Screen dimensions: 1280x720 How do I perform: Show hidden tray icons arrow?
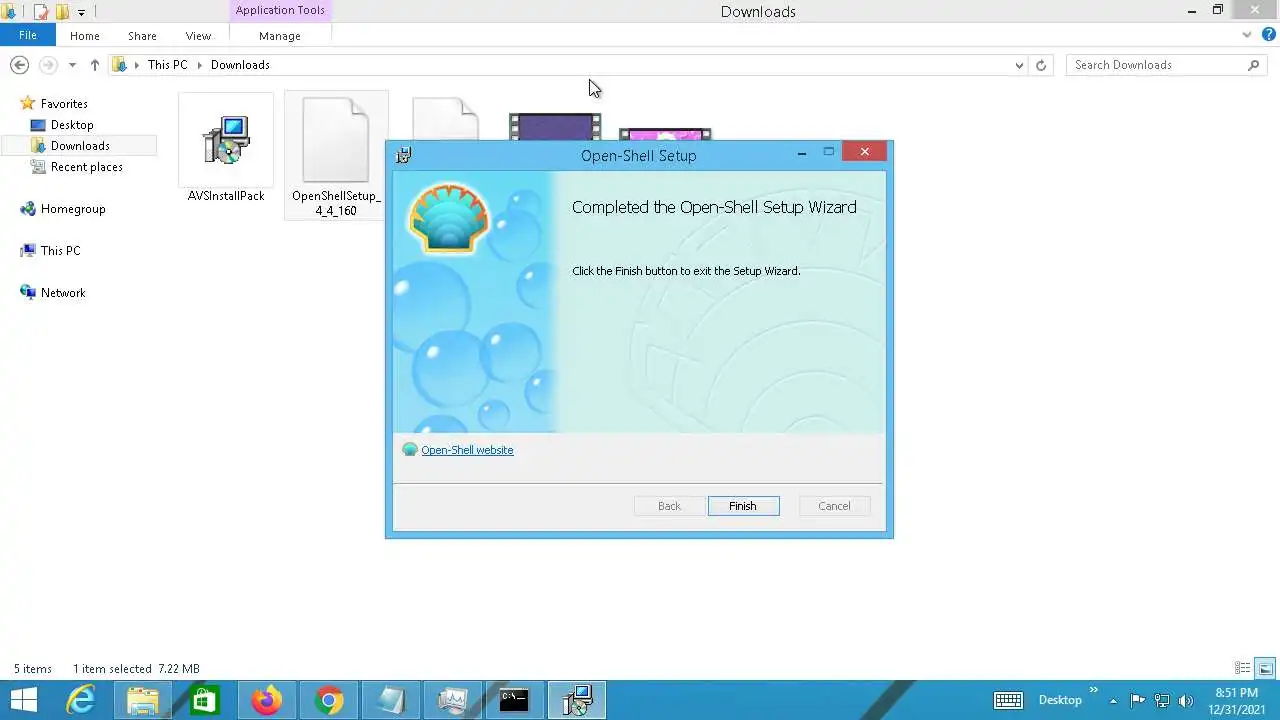point(1113,700)
